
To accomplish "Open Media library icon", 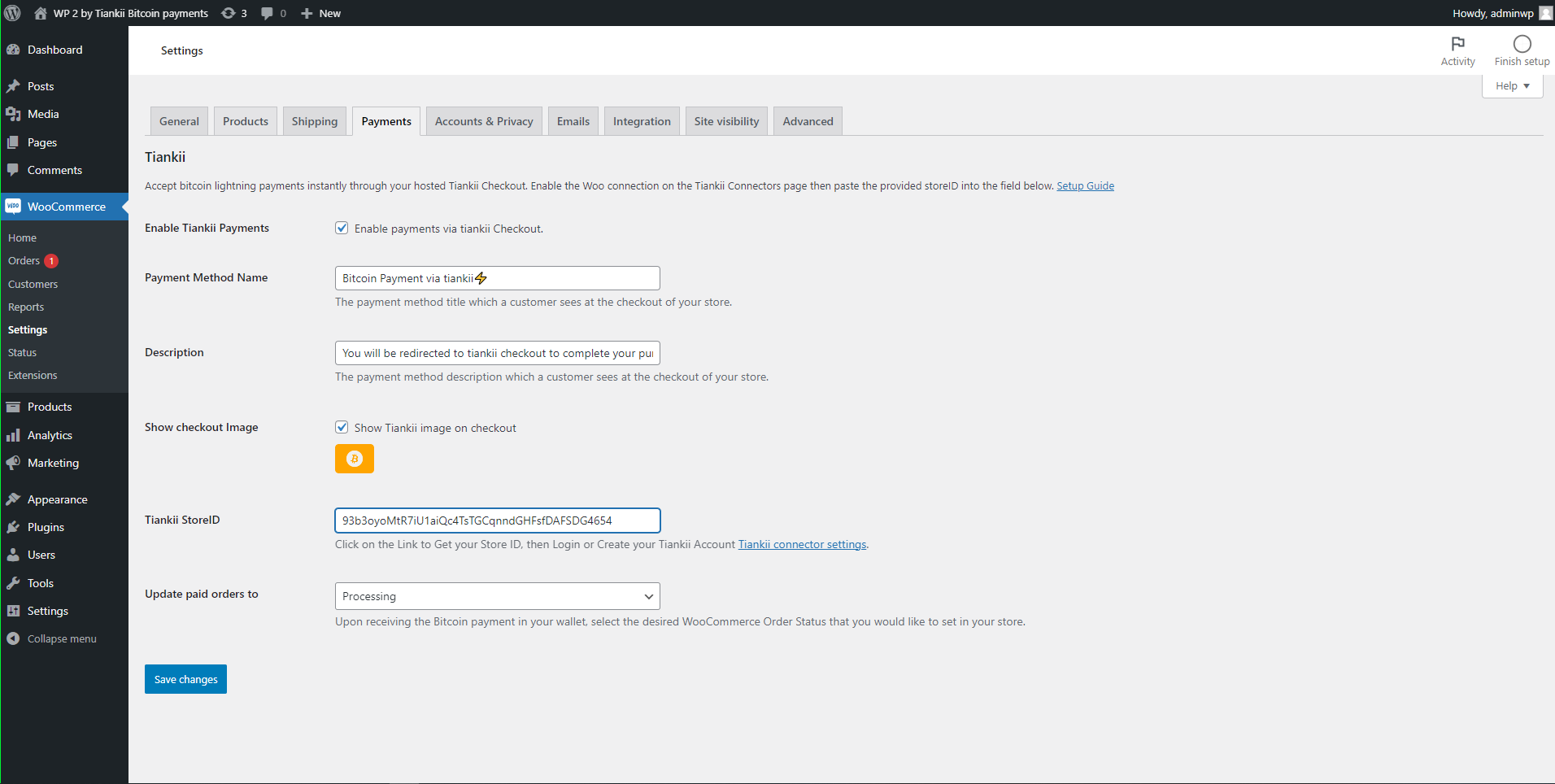I will 13,114.
